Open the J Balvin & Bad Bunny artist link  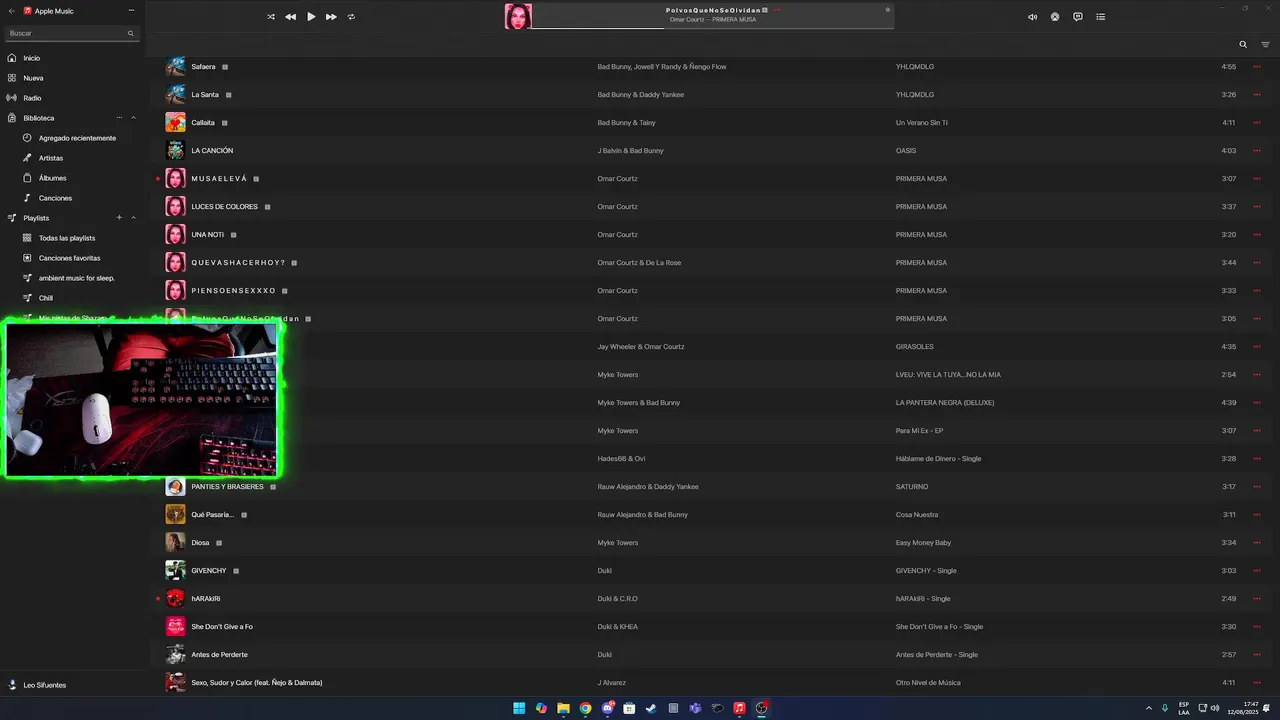630,151
